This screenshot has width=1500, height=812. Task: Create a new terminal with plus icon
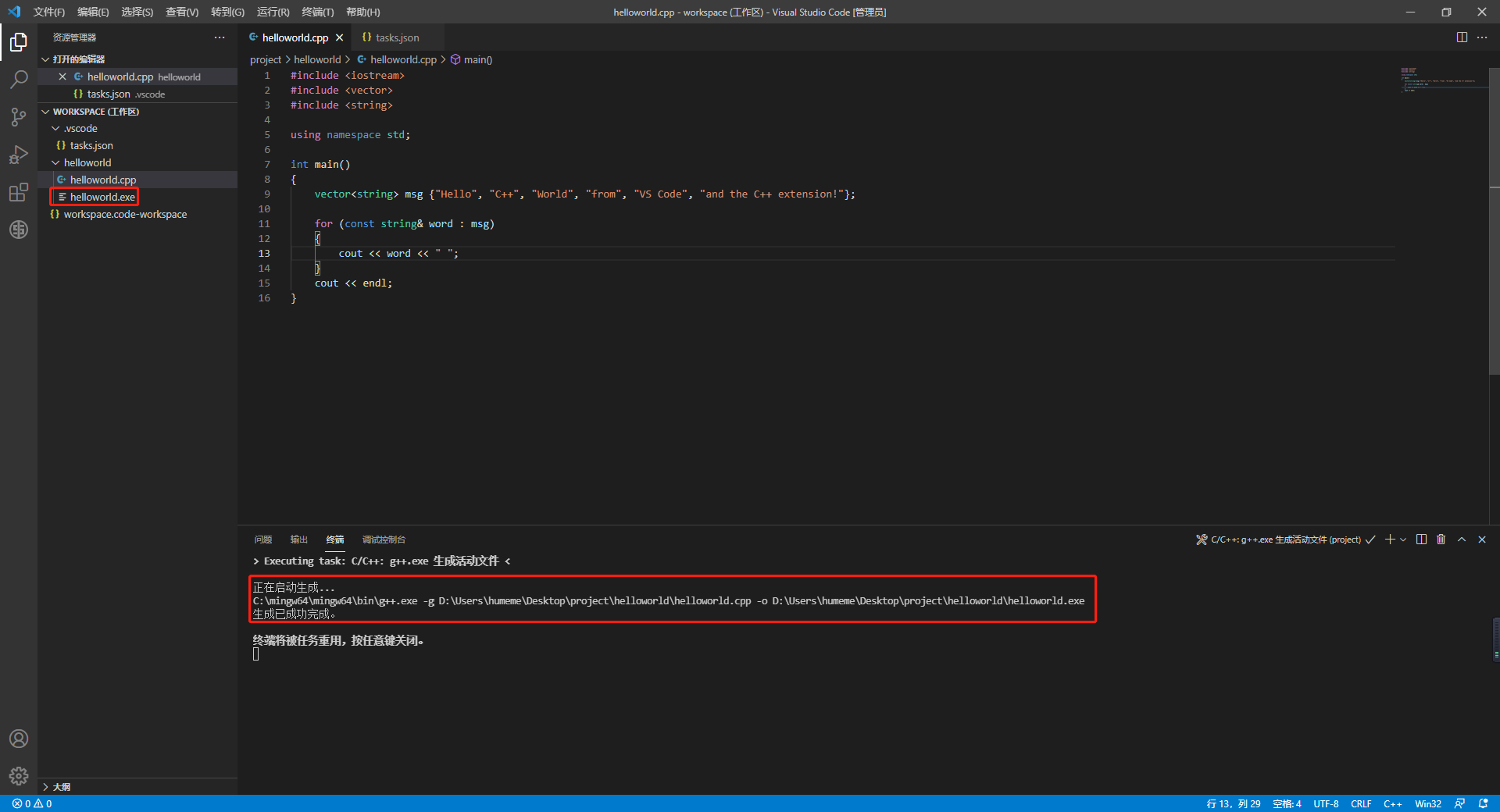pyautogui.click(x=1390, y=540)
